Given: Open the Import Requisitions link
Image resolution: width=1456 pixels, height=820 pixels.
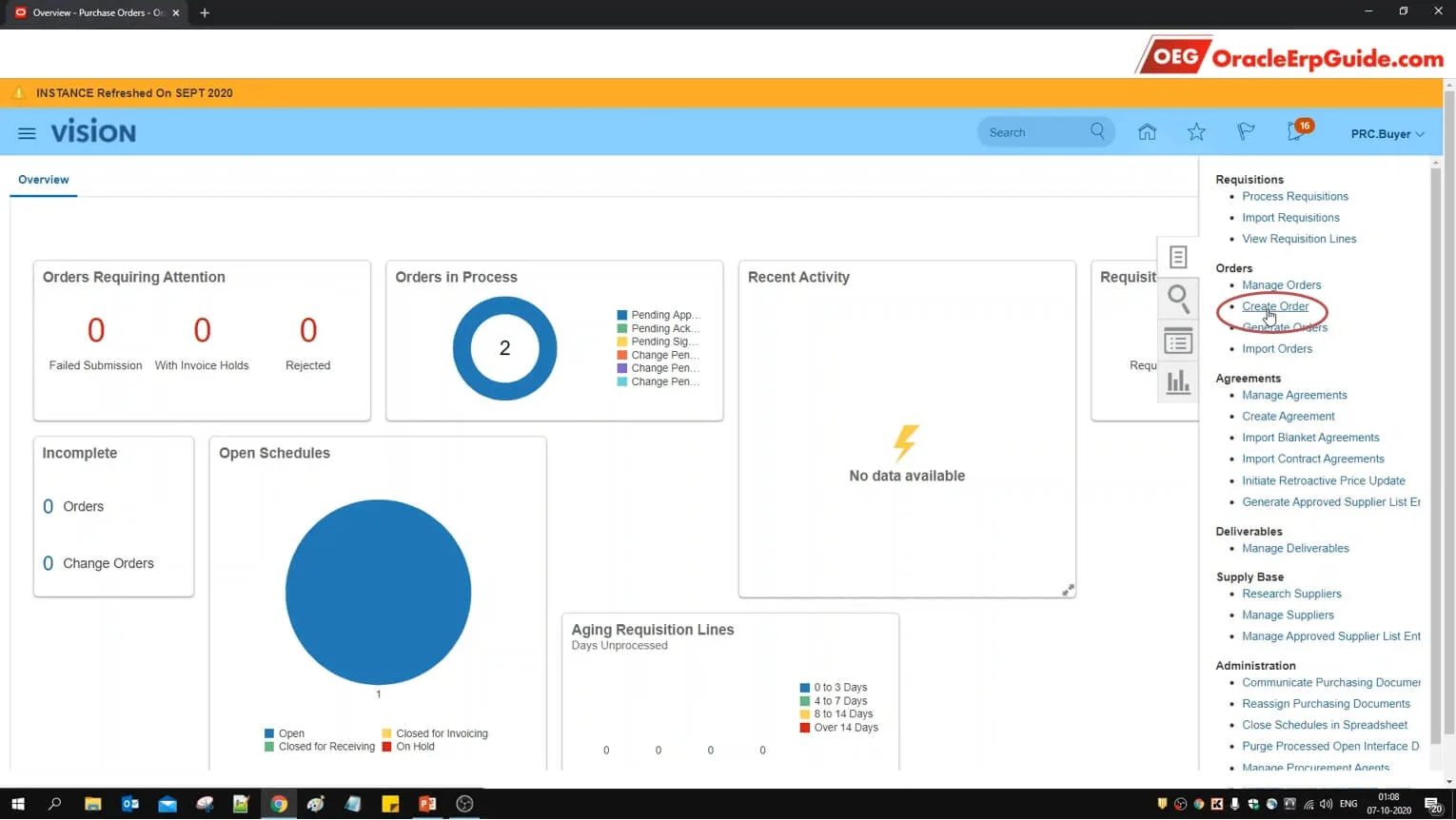Looking at the screenshot, I should 1290,218.
